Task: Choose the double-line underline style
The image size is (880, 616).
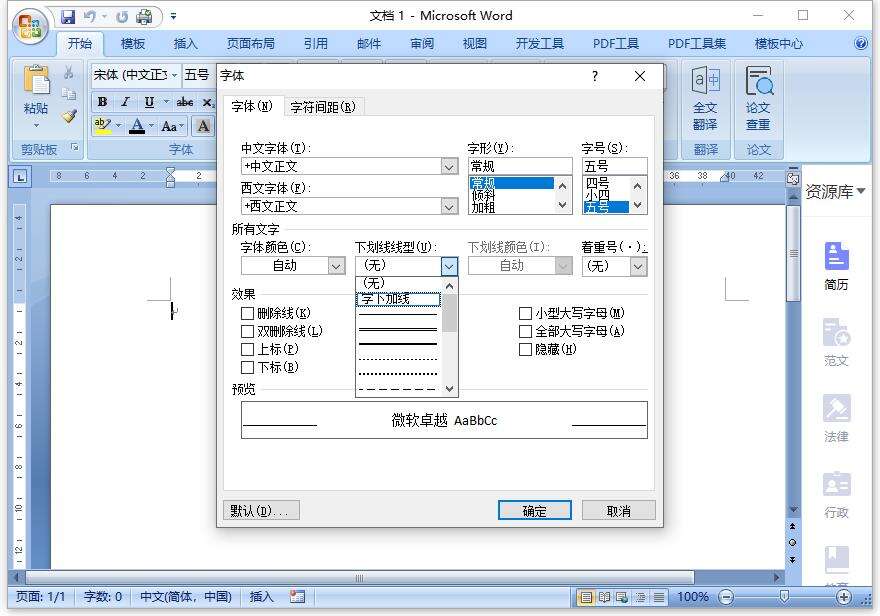Action: [x=398, y=329]
